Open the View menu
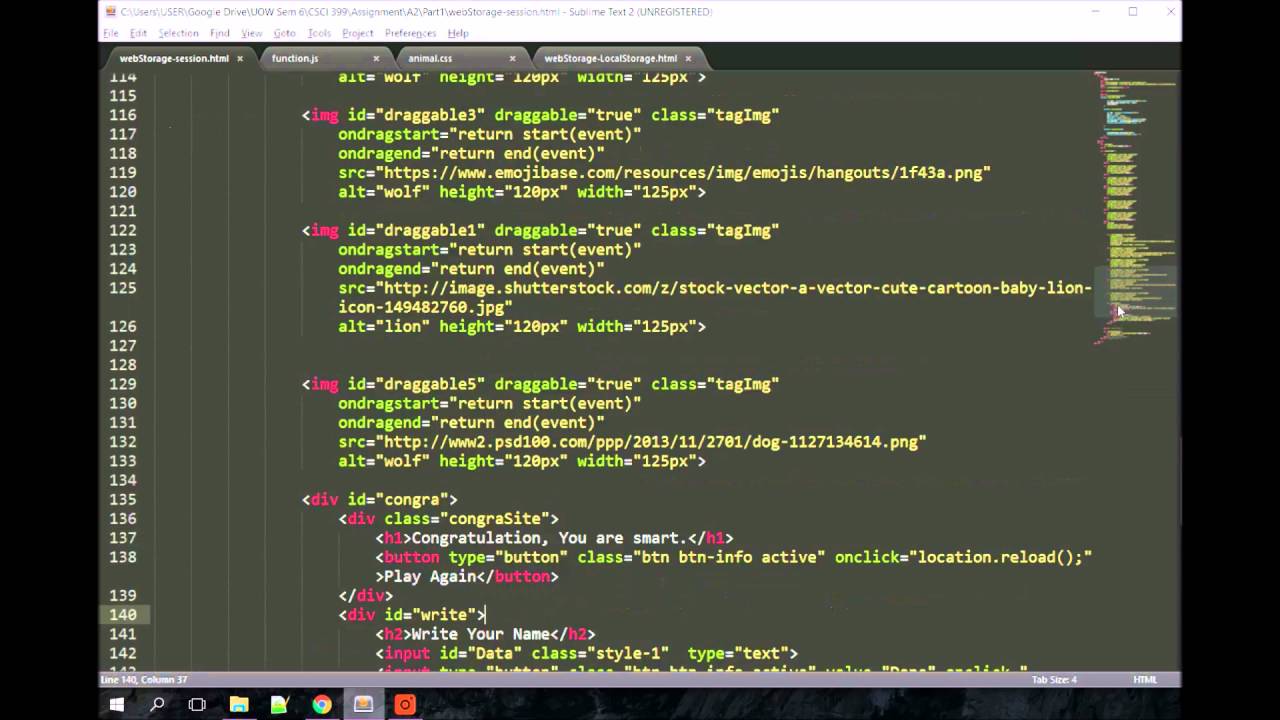1280x720 pixels. pos(252,33)
